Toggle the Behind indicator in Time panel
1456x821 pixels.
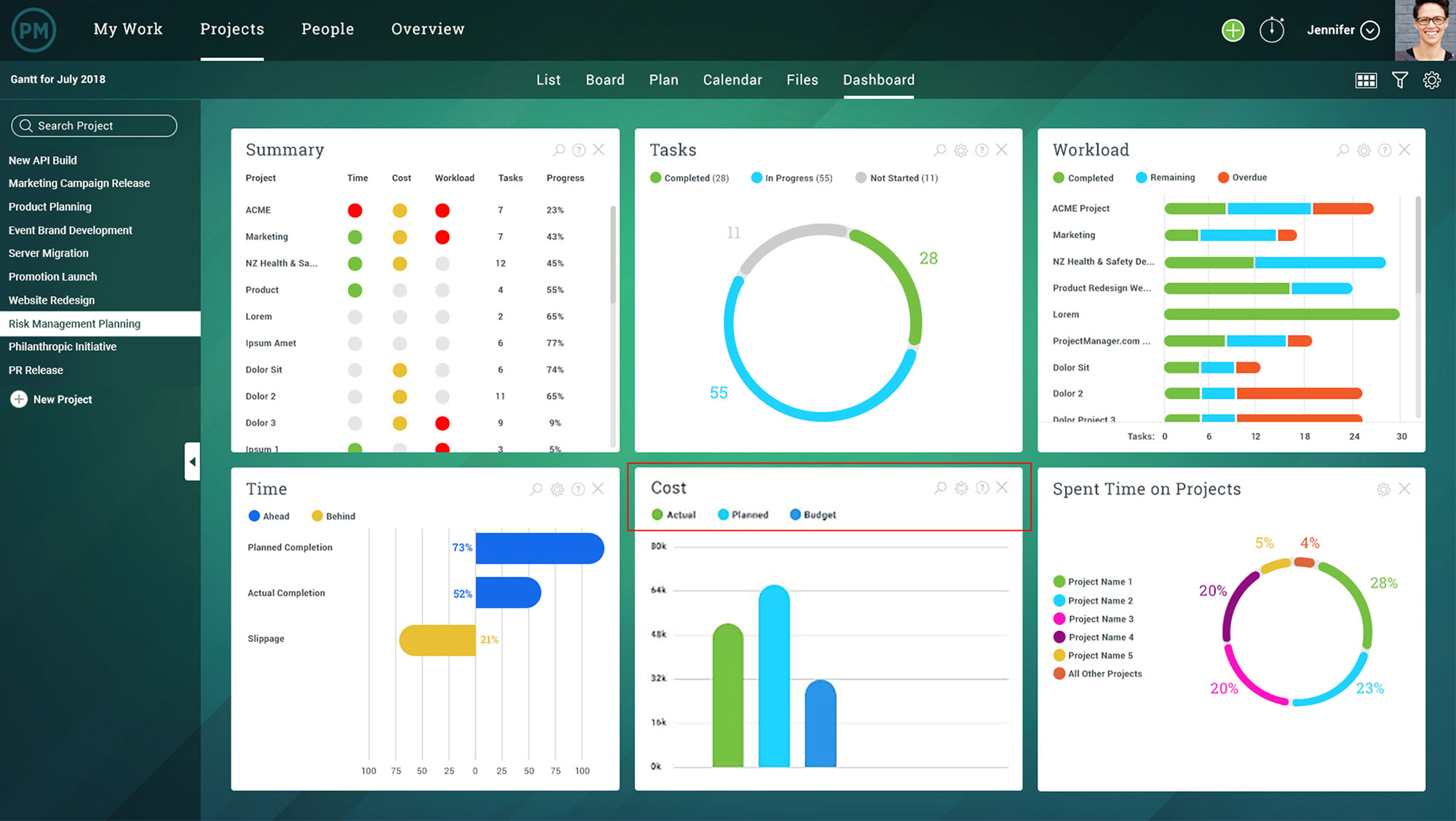322,515
